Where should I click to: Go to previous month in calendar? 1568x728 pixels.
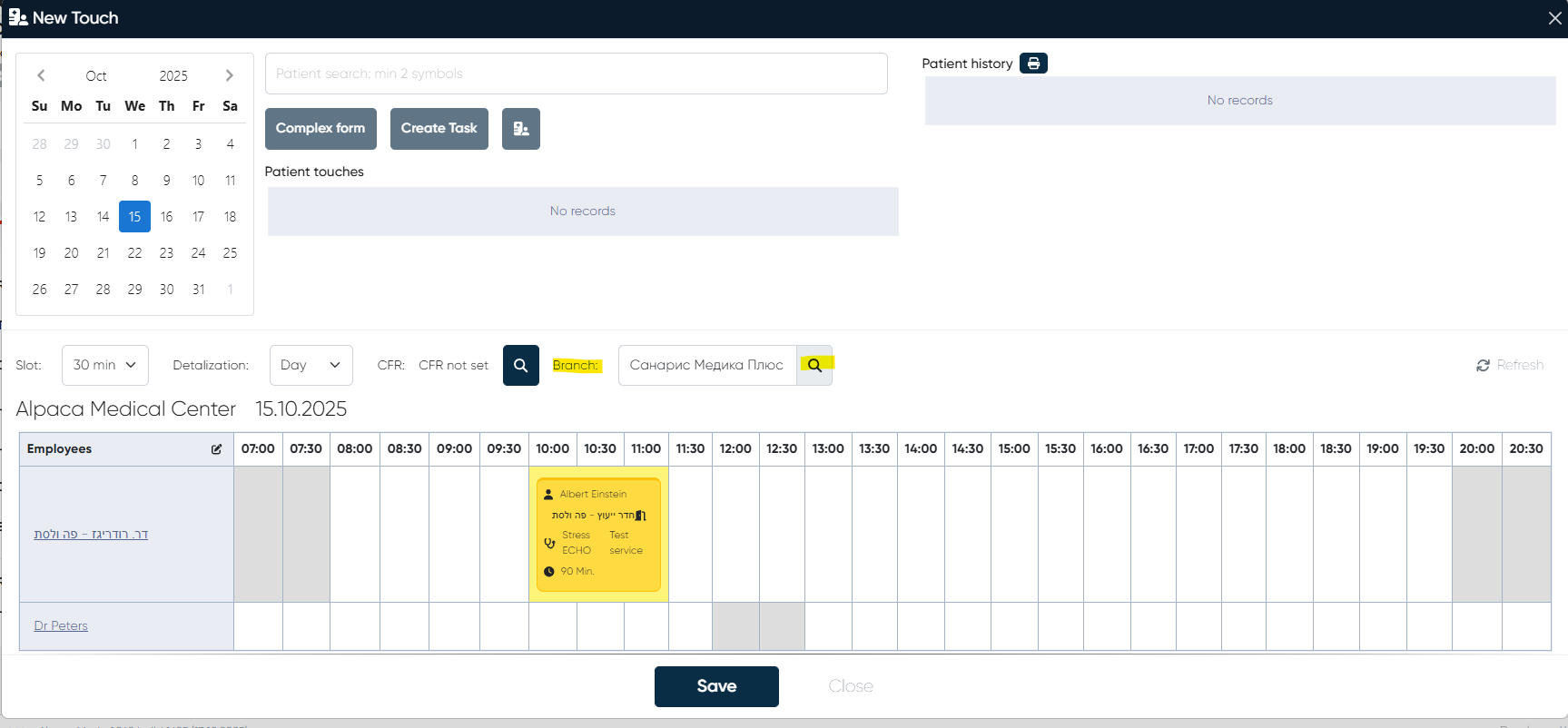click(41, 75)
